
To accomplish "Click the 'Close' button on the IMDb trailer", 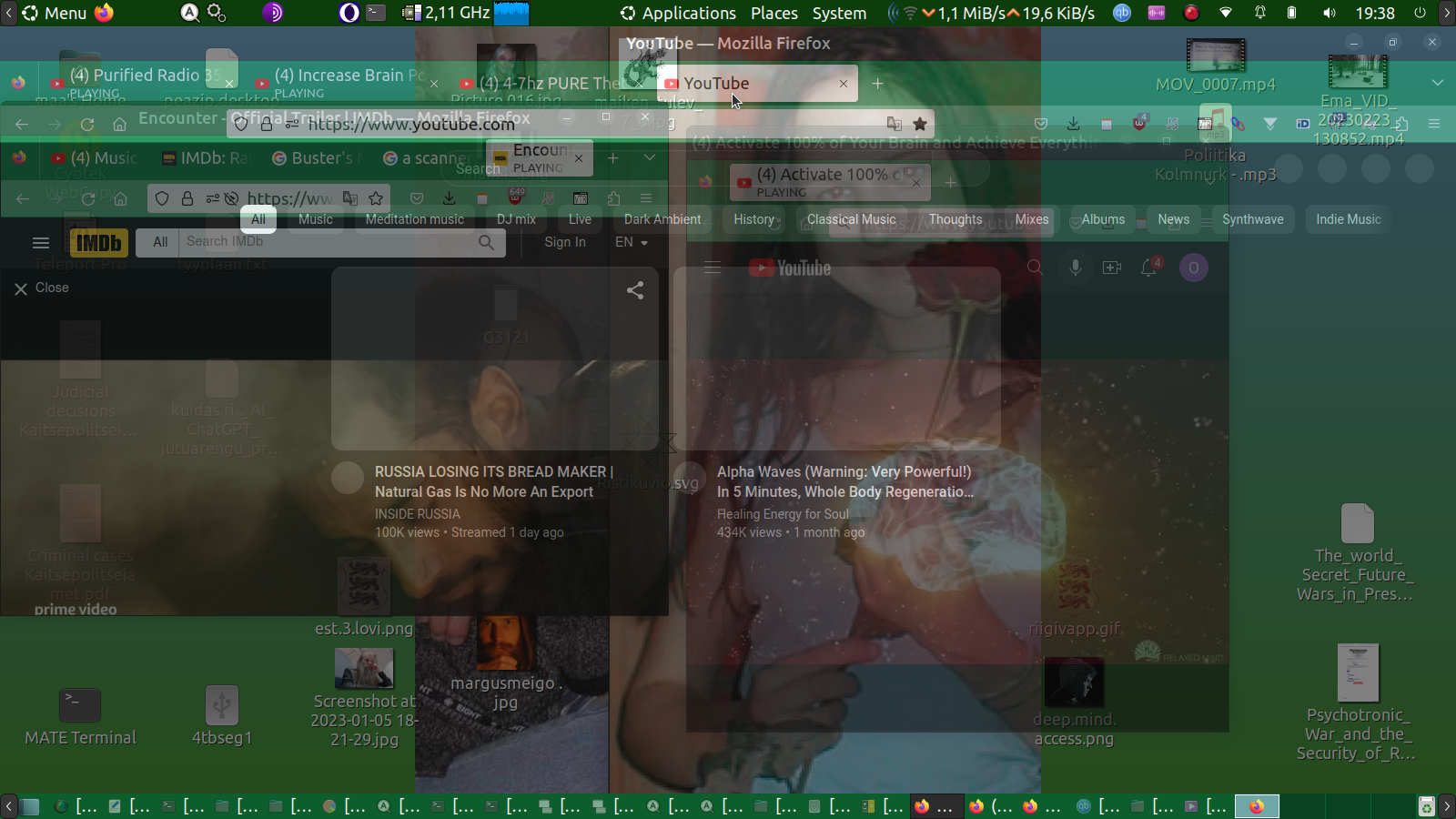I will (x=42, y=288).
